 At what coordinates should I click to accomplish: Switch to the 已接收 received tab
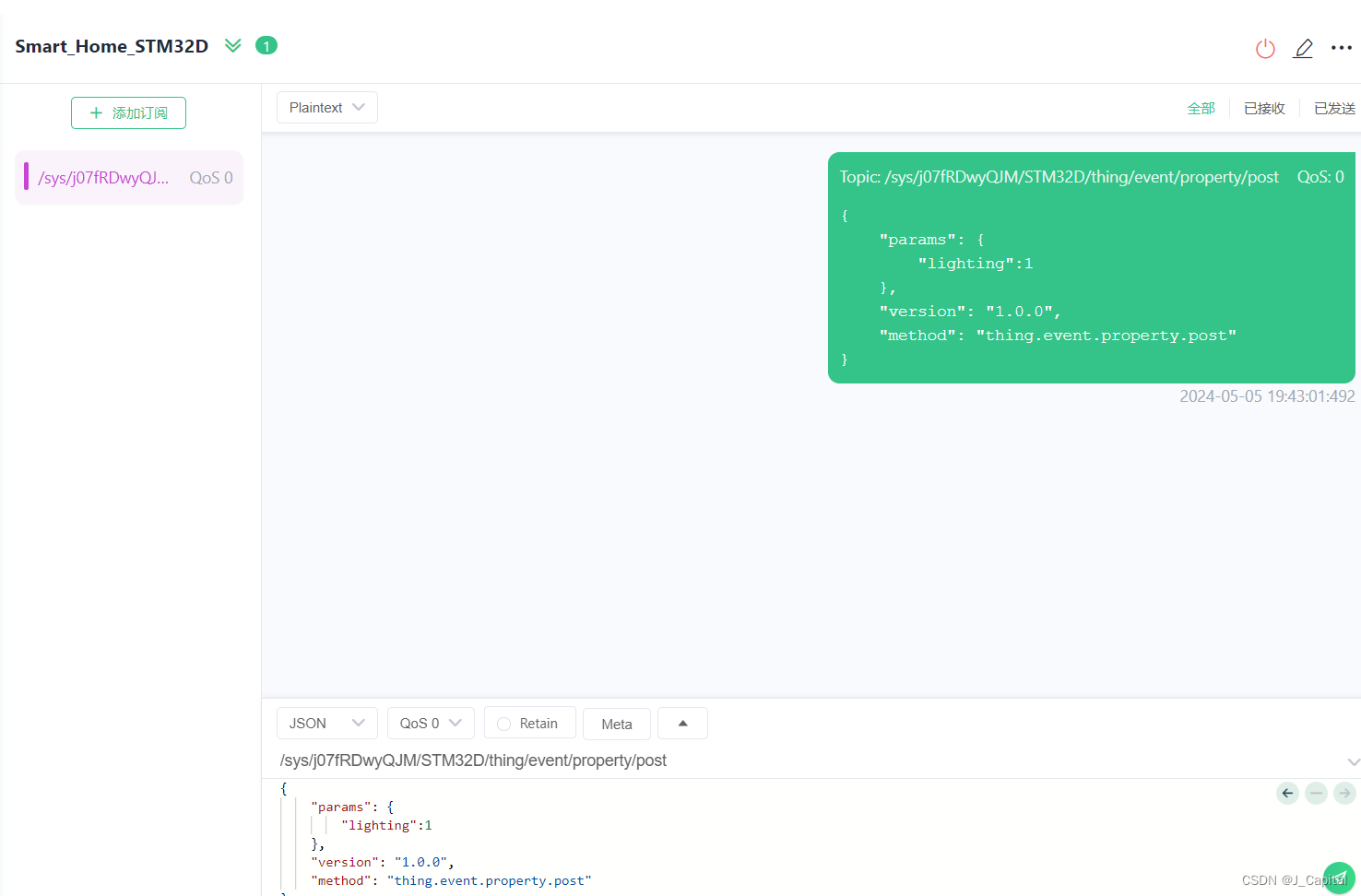click(1264, 108)
